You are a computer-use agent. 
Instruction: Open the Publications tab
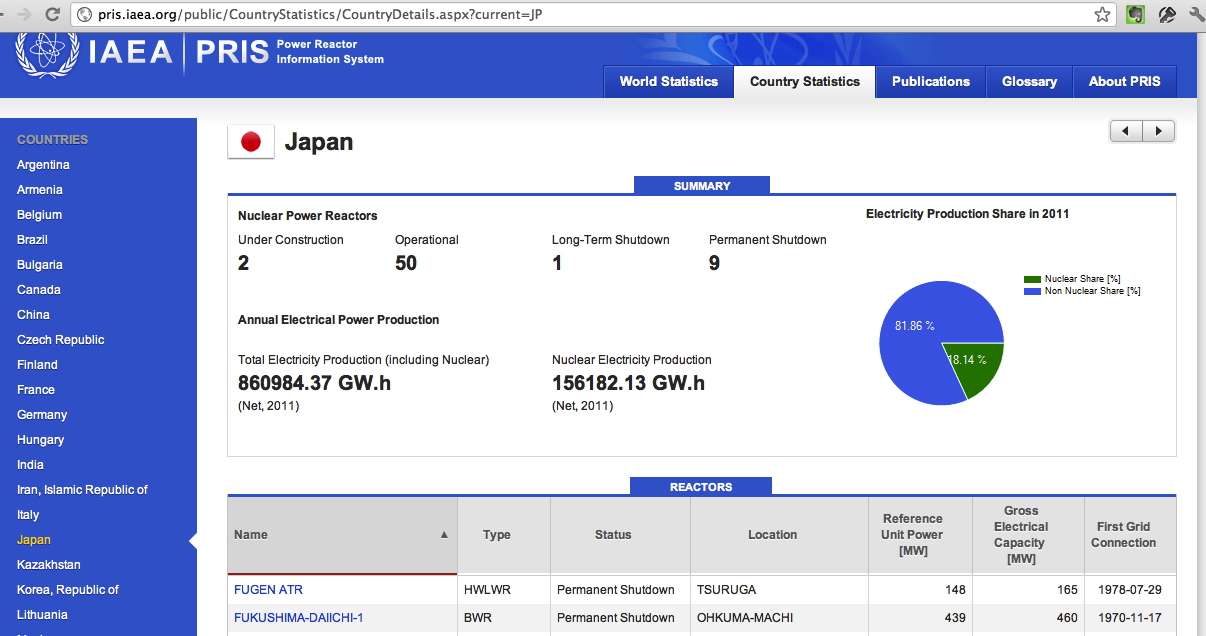click(931, 82)
